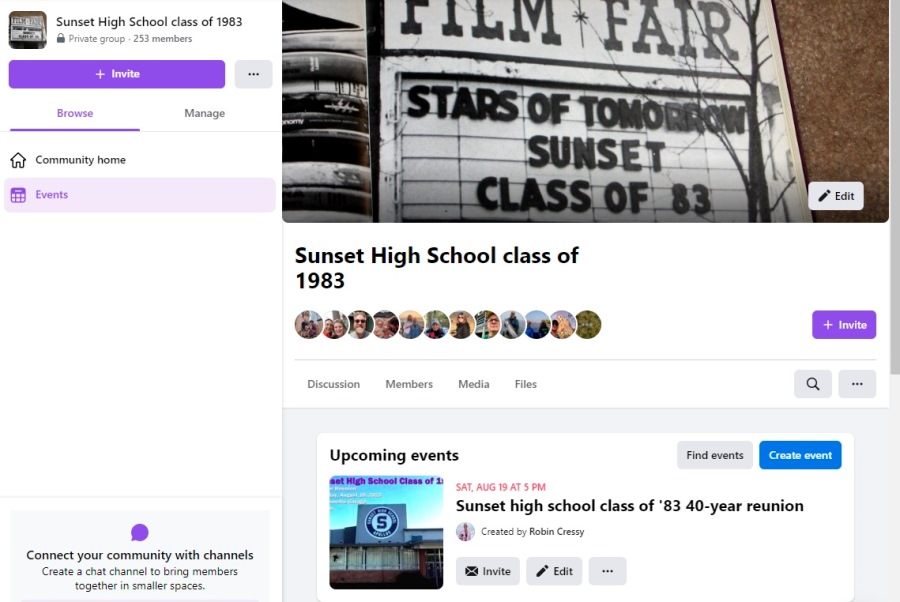The width and height of the screenshot is (900, 602).
Task: Click the Find events button
Action: (x=715, y=455)
